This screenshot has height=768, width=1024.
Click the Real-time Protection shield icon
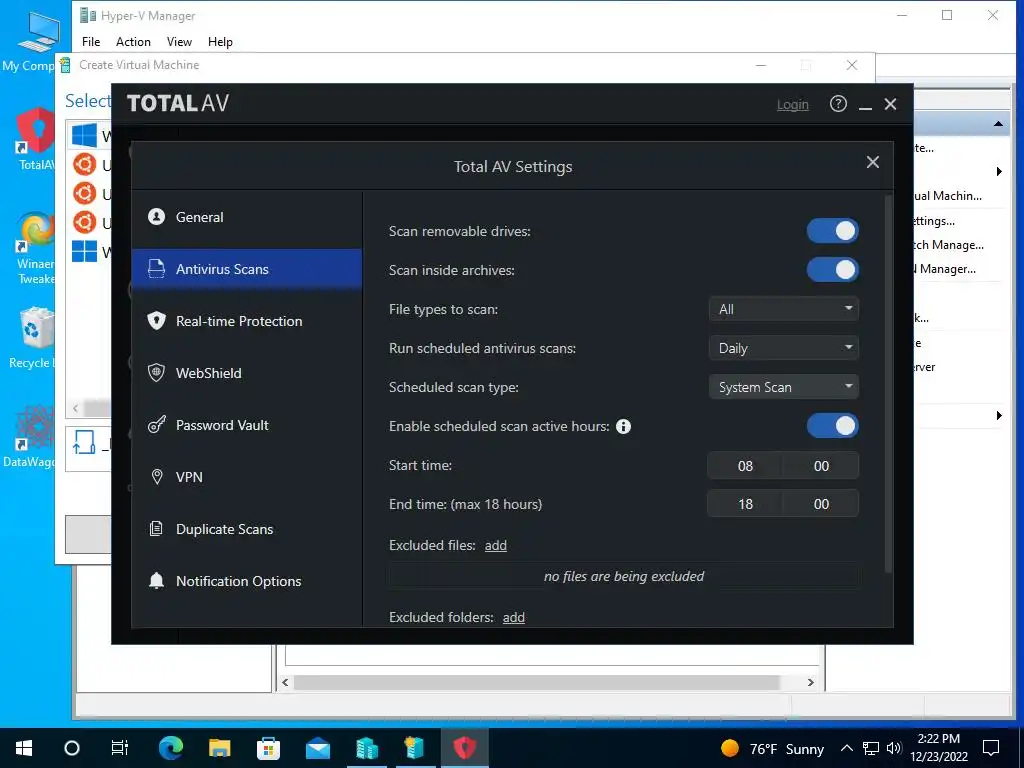[x=156, y=321]
